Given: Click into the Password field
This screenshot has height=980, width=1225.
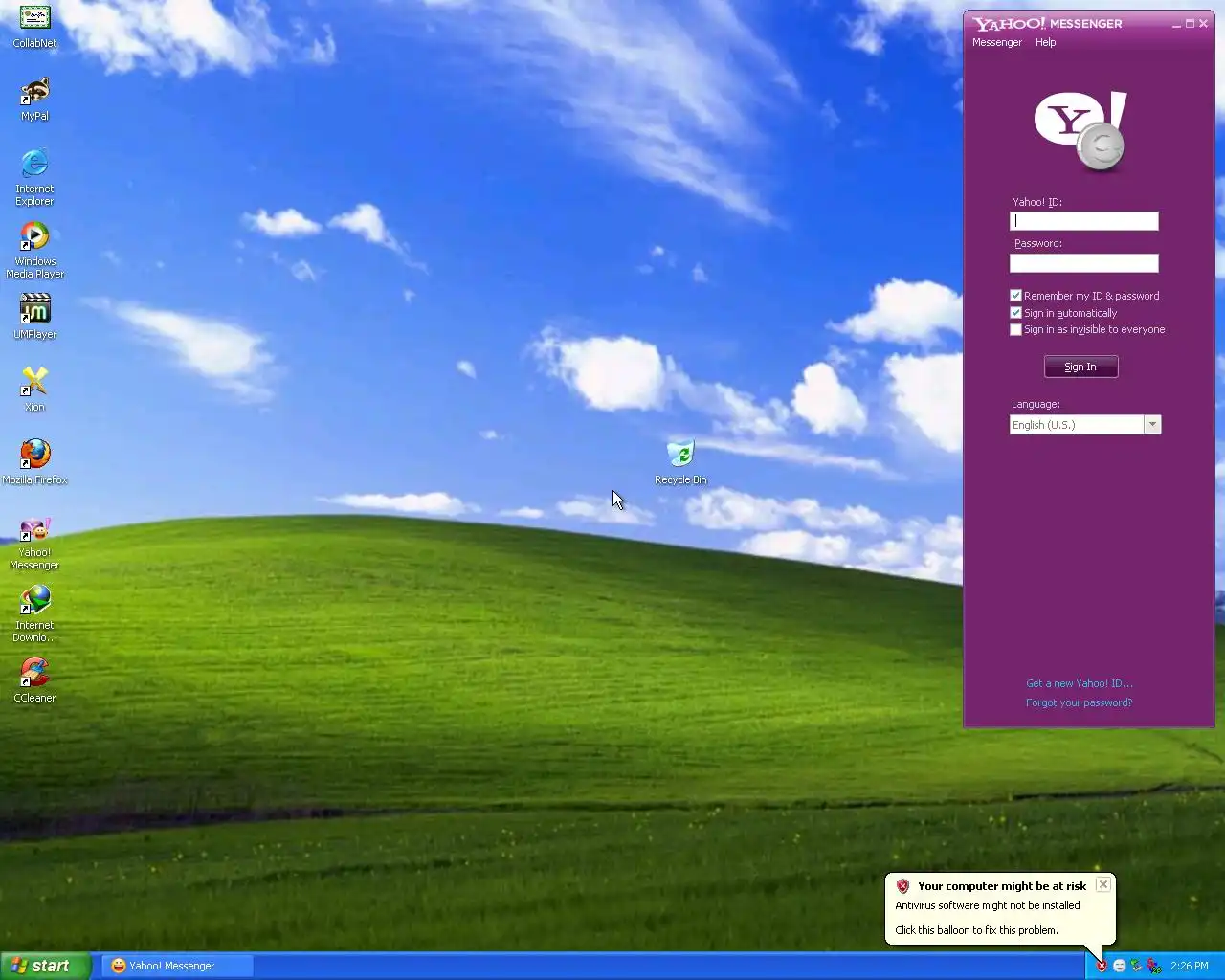Looking at the screenshot, I should [x=1083, y=263].
